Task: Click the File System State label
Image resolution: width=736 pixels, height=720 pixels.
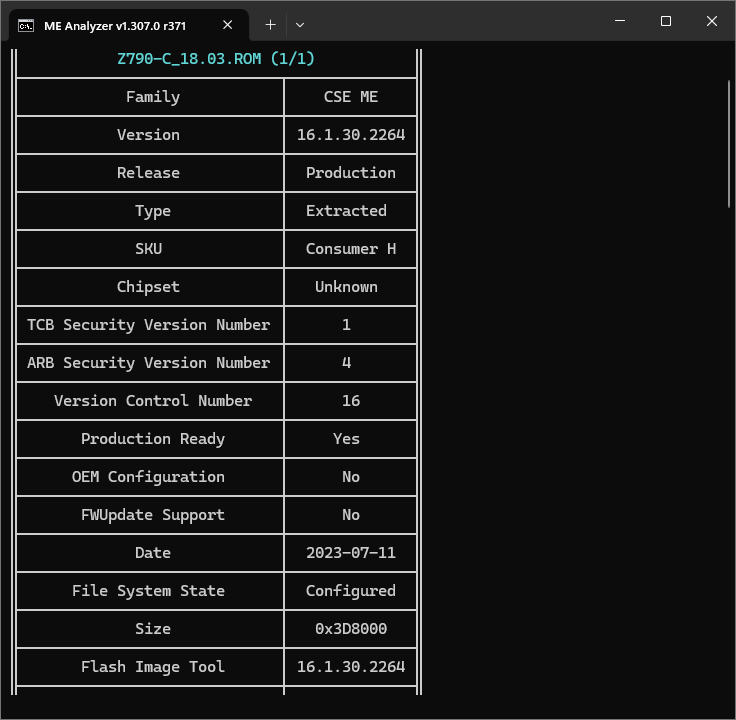Action: pos(148,591)
